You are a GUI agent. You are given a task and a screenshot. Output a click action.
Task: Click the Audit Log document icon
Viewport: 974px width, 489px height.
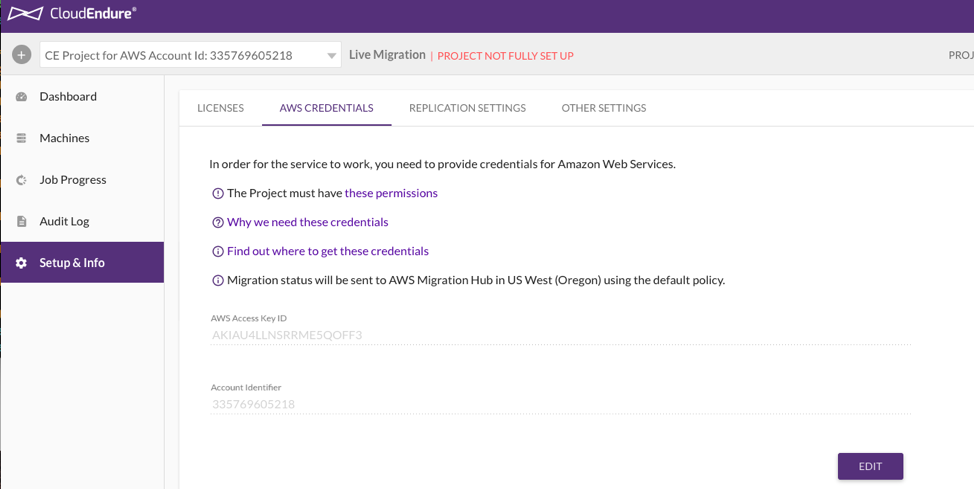[x=21, y=221]
